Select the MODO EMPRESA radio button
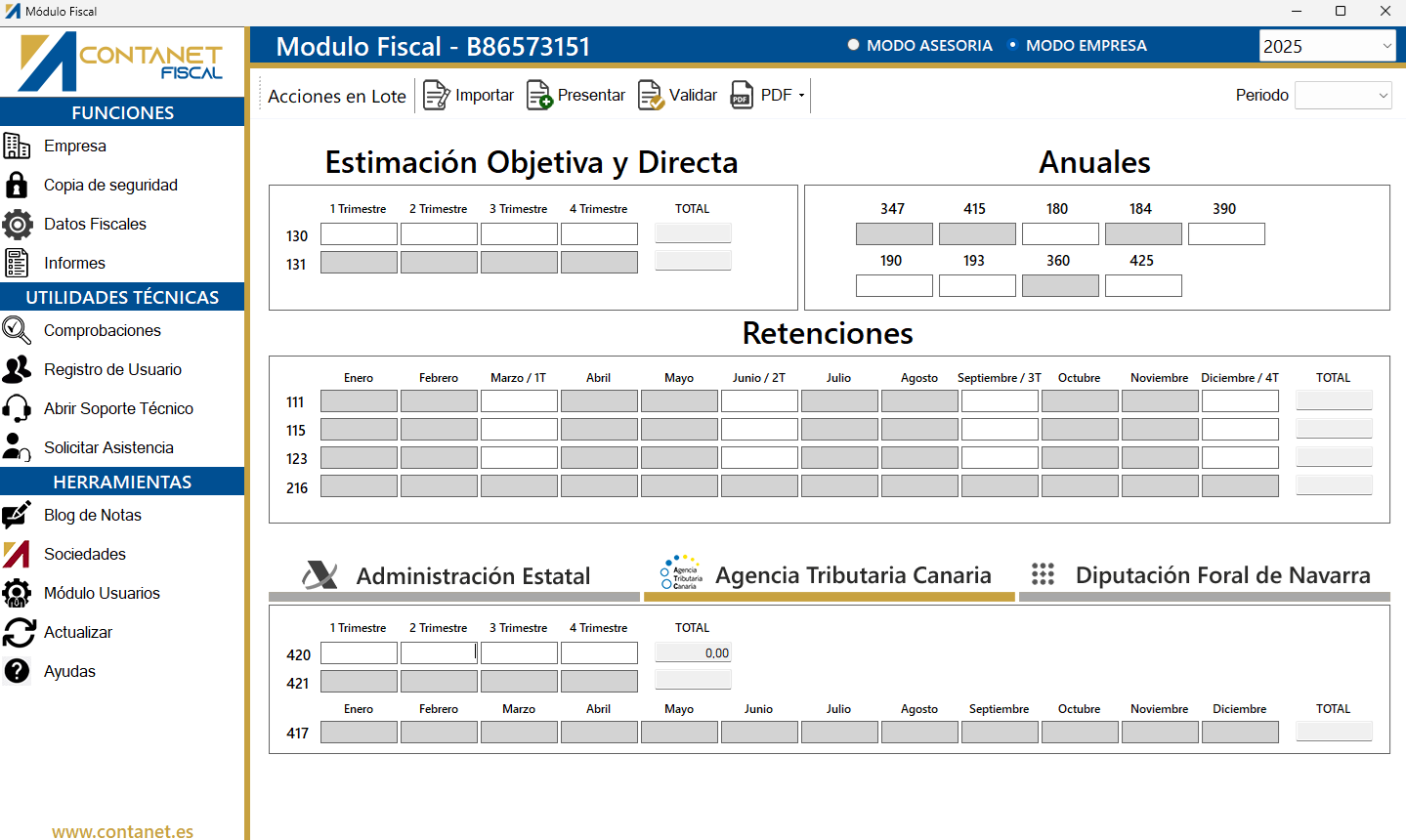Screen dimensions: 1406x840 click(1012, 45)
